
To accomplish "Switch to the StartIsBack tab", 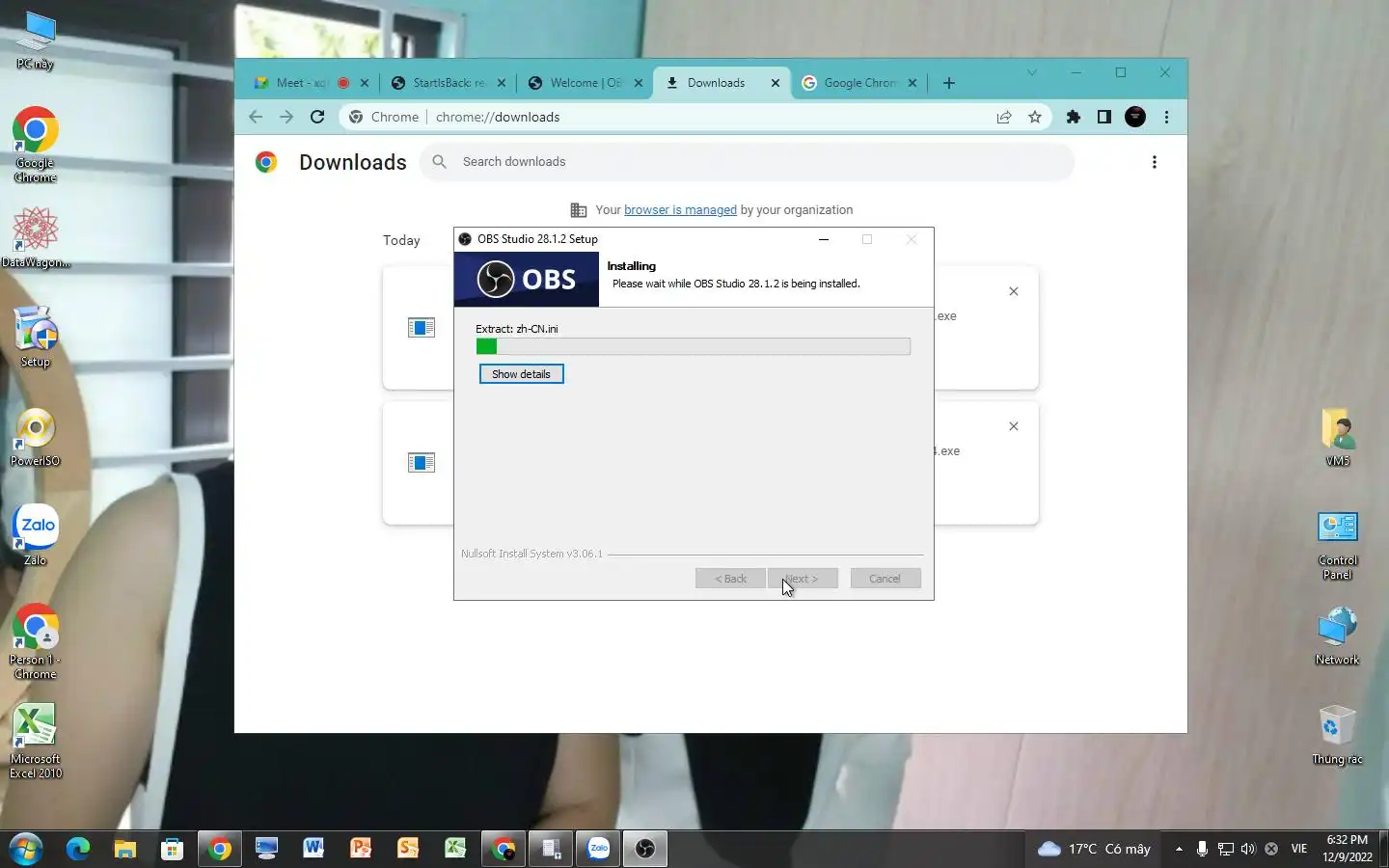I will pos(449,83).
